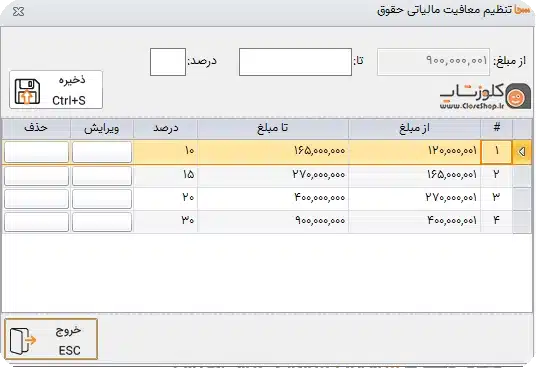
Task: Select the cell ۴۰۰,۰۰۰,۰۰۰
Action: point(273,199)
